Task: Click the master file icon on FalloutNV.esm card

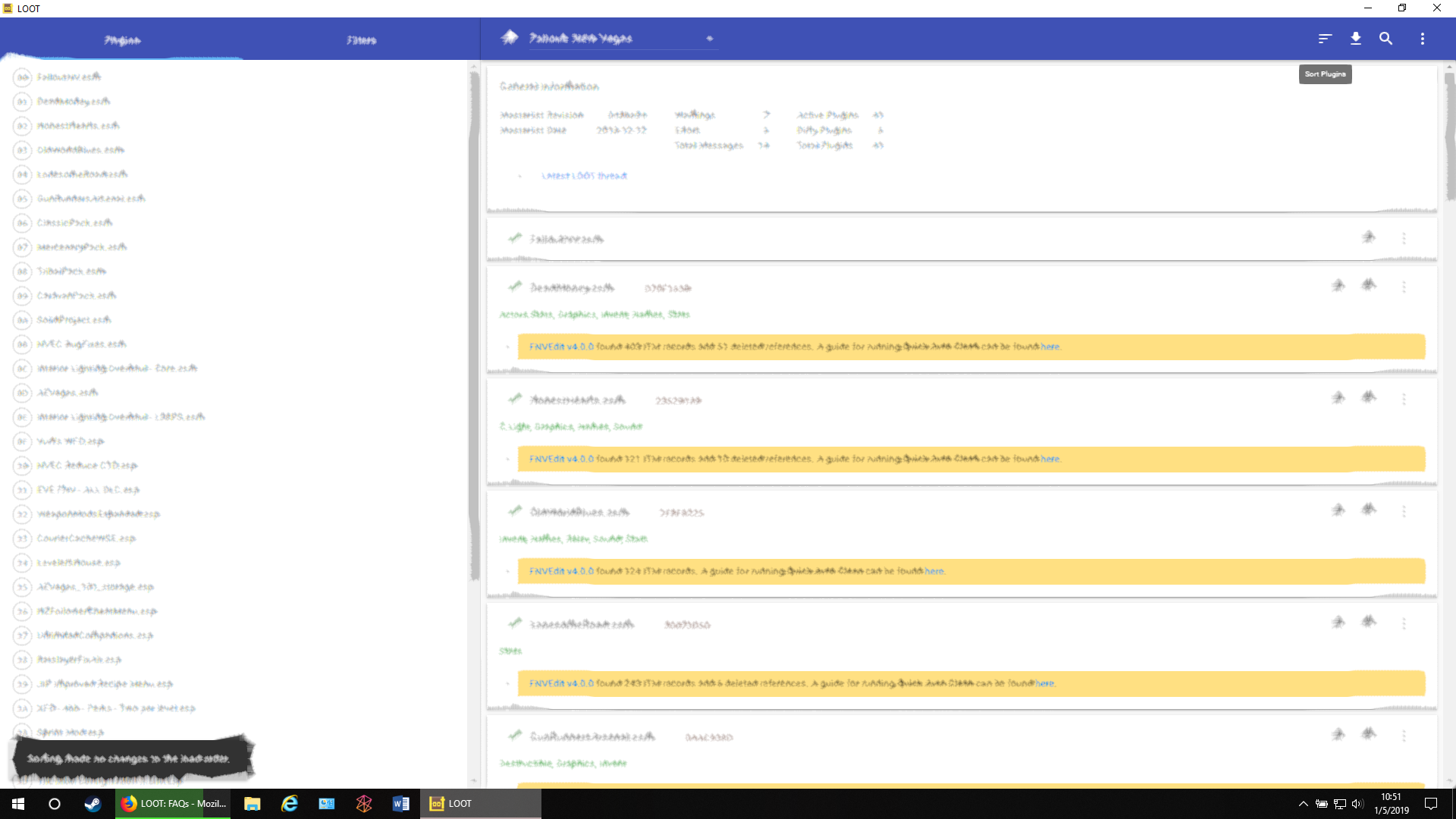Action: [x=1369, y=237]
